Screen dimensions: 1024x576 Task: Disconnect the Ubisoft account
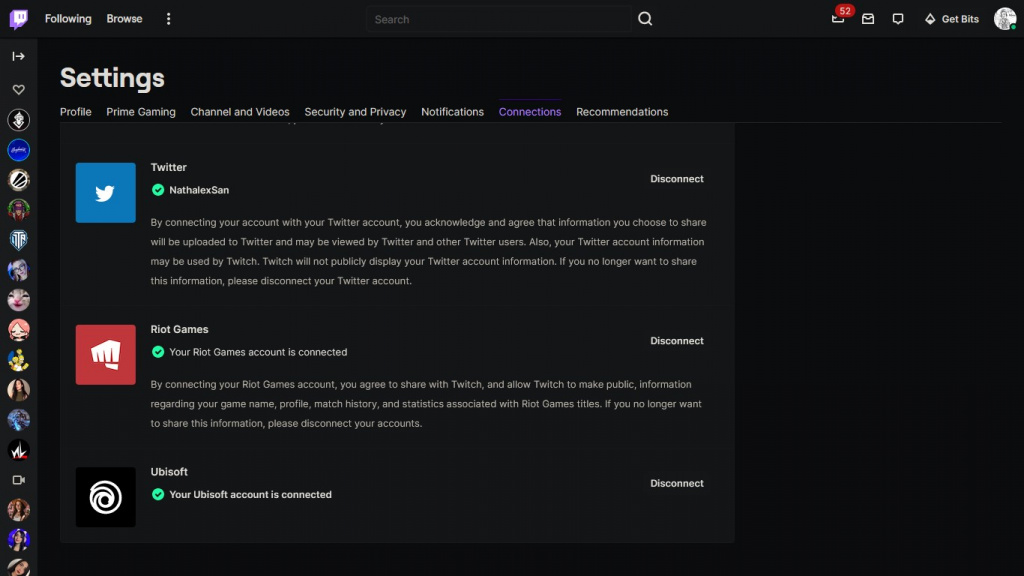(x=677, y=483)
